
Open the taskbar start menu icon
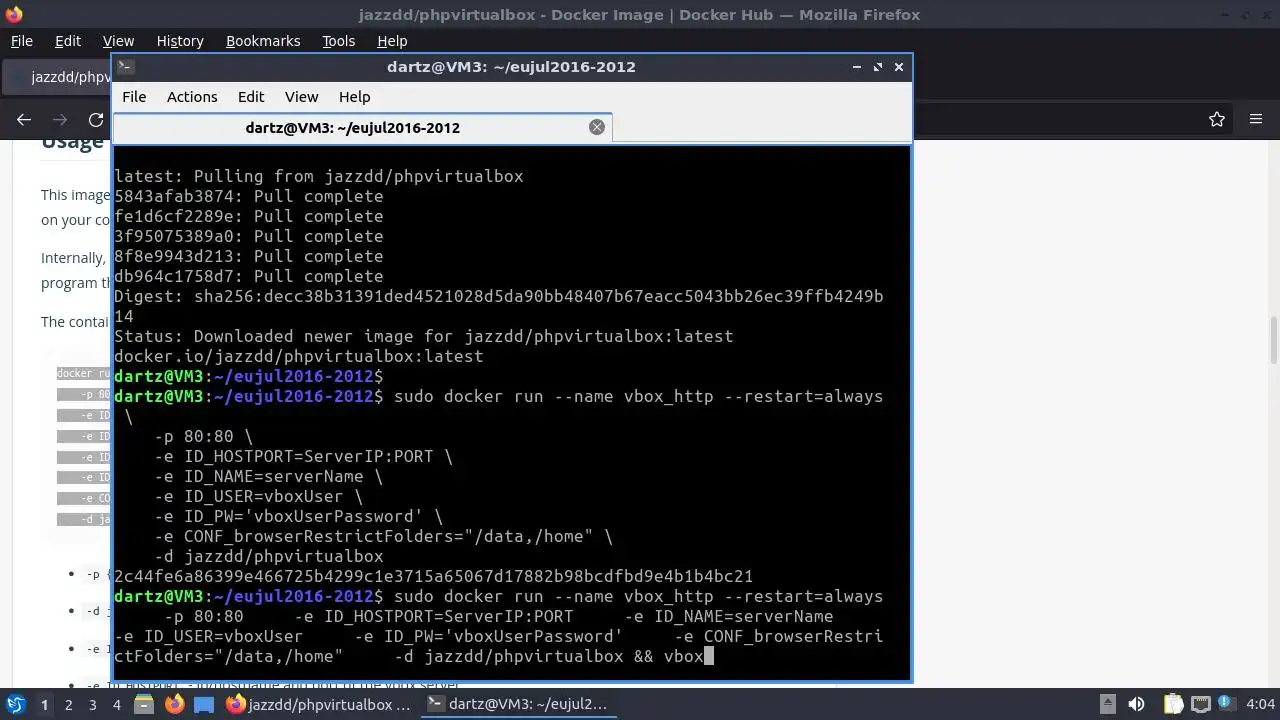15,704
